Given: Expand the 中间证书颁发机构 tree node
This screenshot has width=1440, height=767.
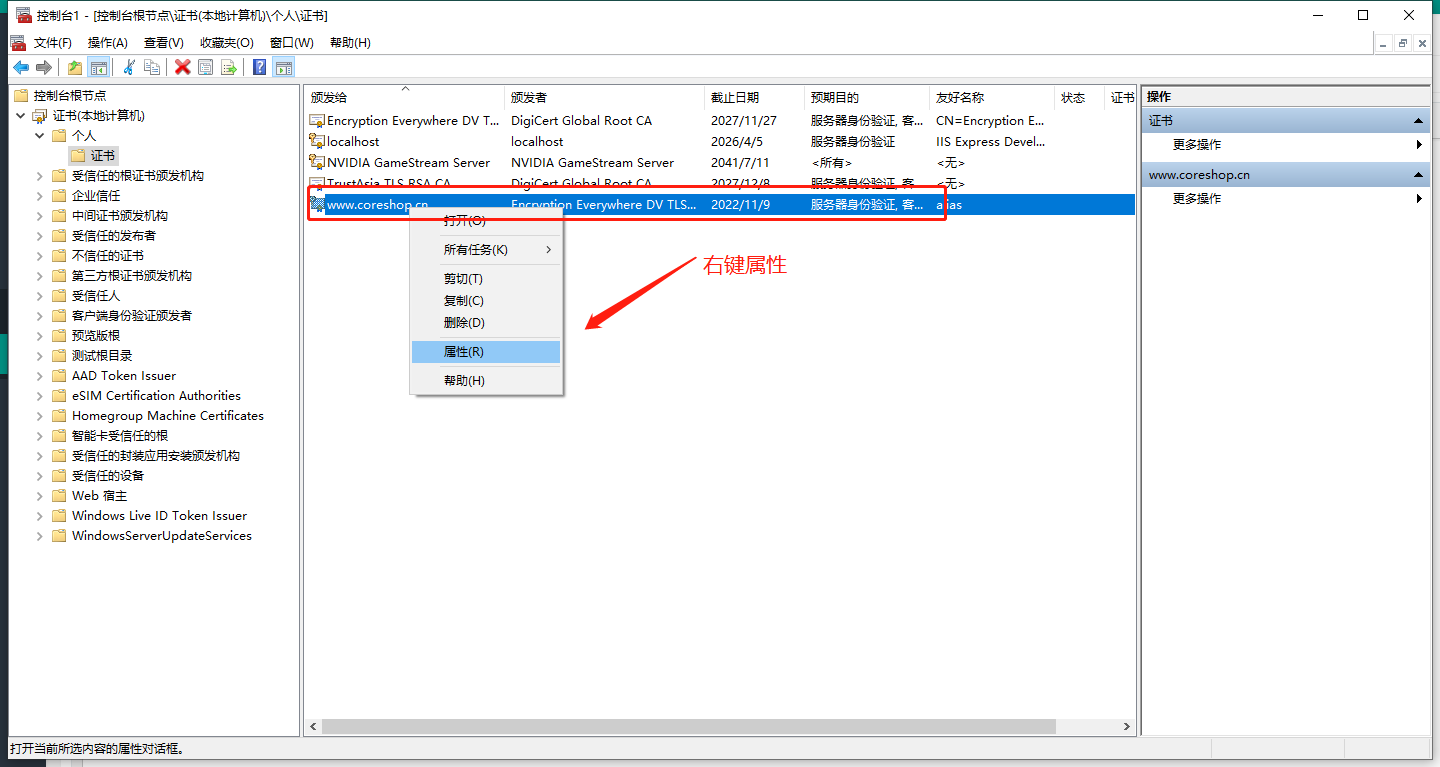Looking at the screenshot, I should (40, 216).
